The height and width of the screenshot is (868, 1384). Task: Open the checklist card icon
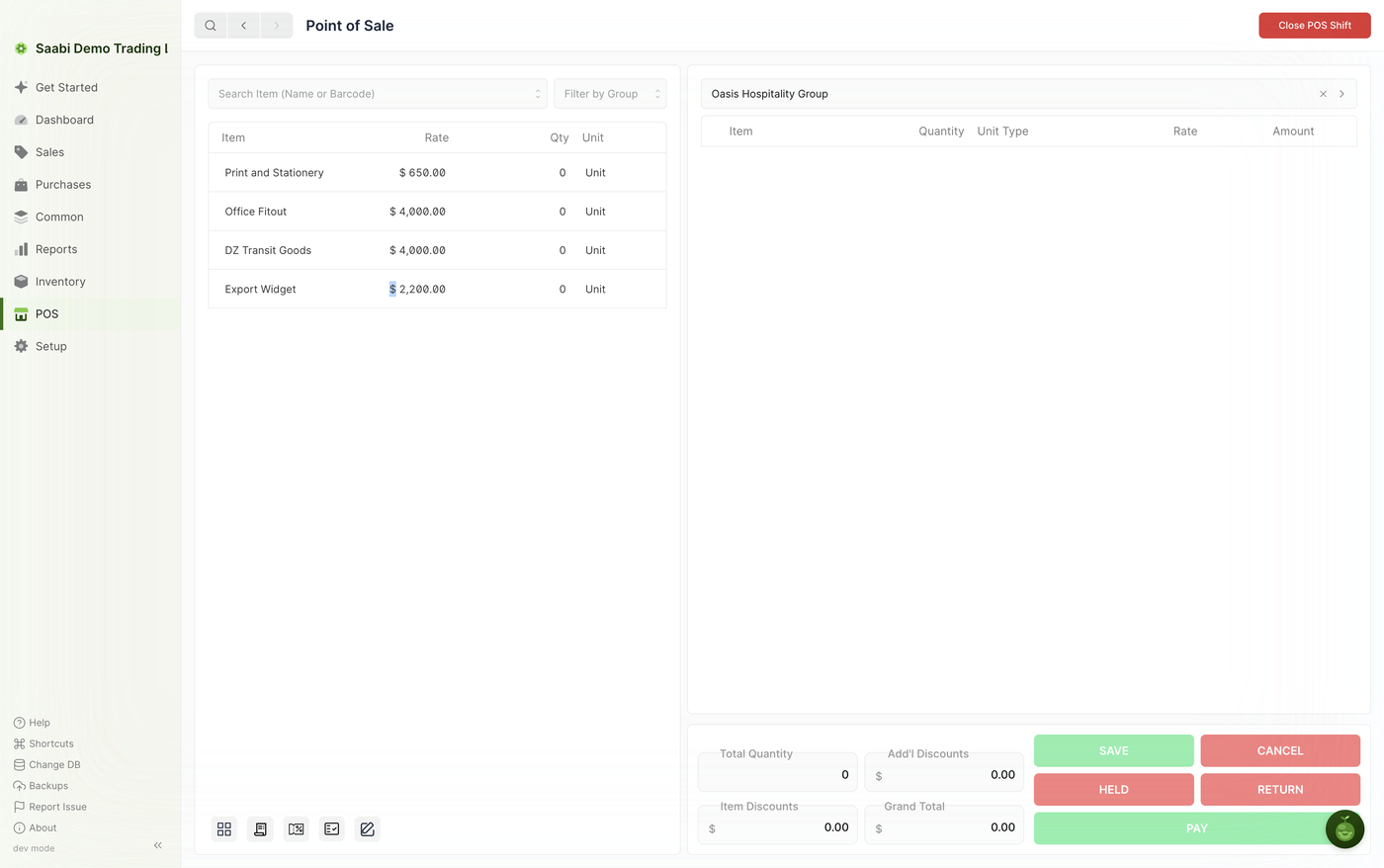[331, 829]
